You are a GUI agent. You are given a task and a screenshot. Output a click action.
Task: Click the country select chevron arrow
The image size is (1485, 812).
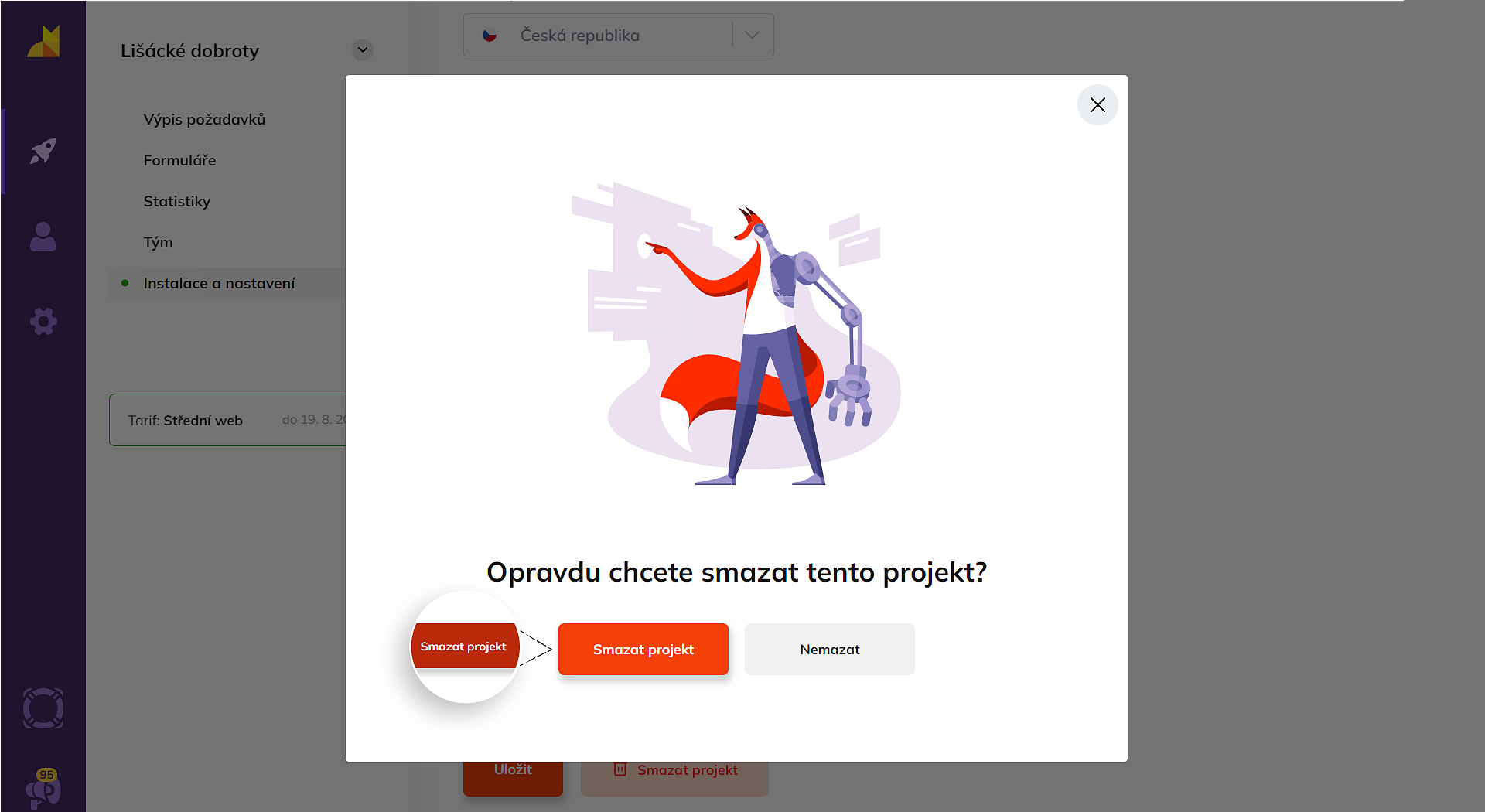click(752, 35)
